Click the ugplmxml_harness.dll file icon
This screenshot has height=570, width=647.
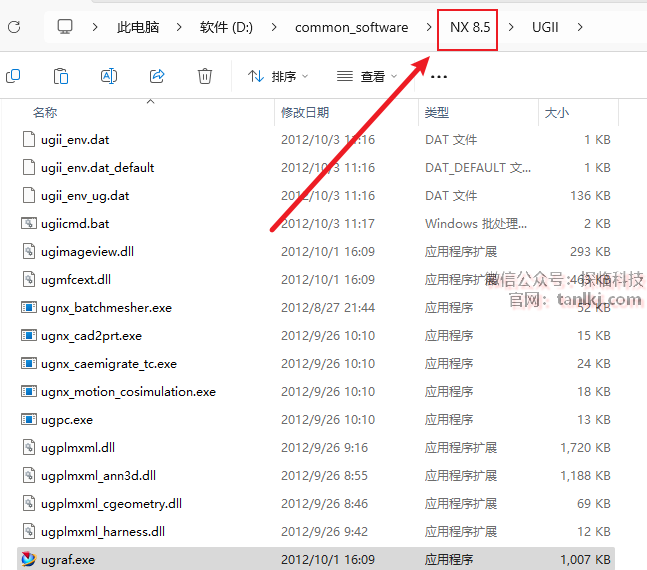[x=28, y=532]
